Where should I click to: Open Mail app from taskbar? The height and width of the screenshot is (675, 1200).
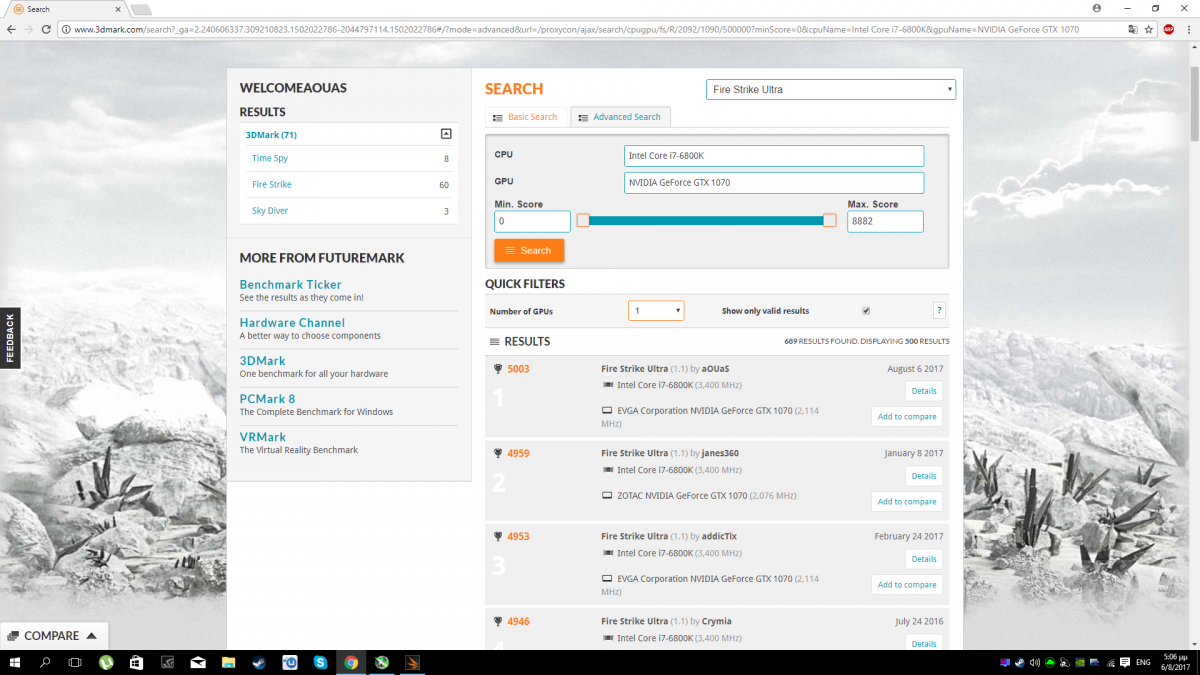coord(198,662)
